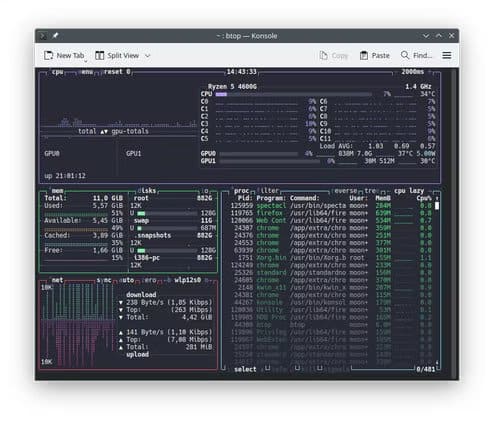This screenshot has height=422, width=494.
Task: Click the titlebar minimize chevron
Action: pyautogui.click(x=426, y=36)
